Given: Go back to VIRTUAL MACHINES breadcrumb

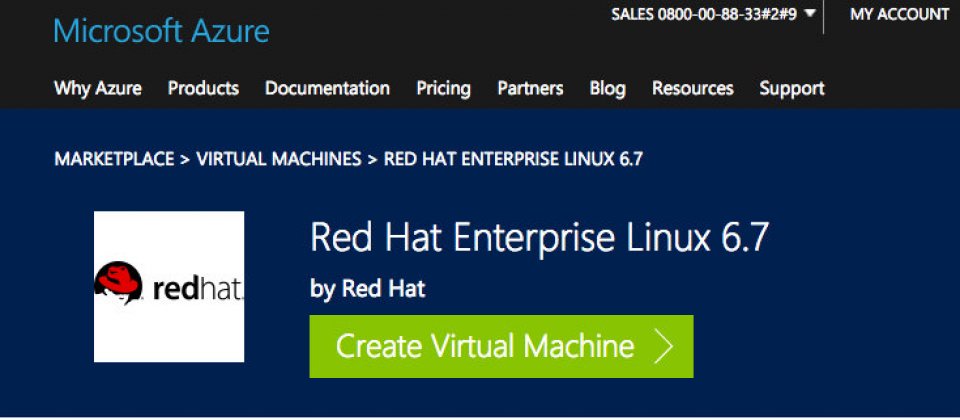Looking at the screenshot, I should [x=279, y=159].
